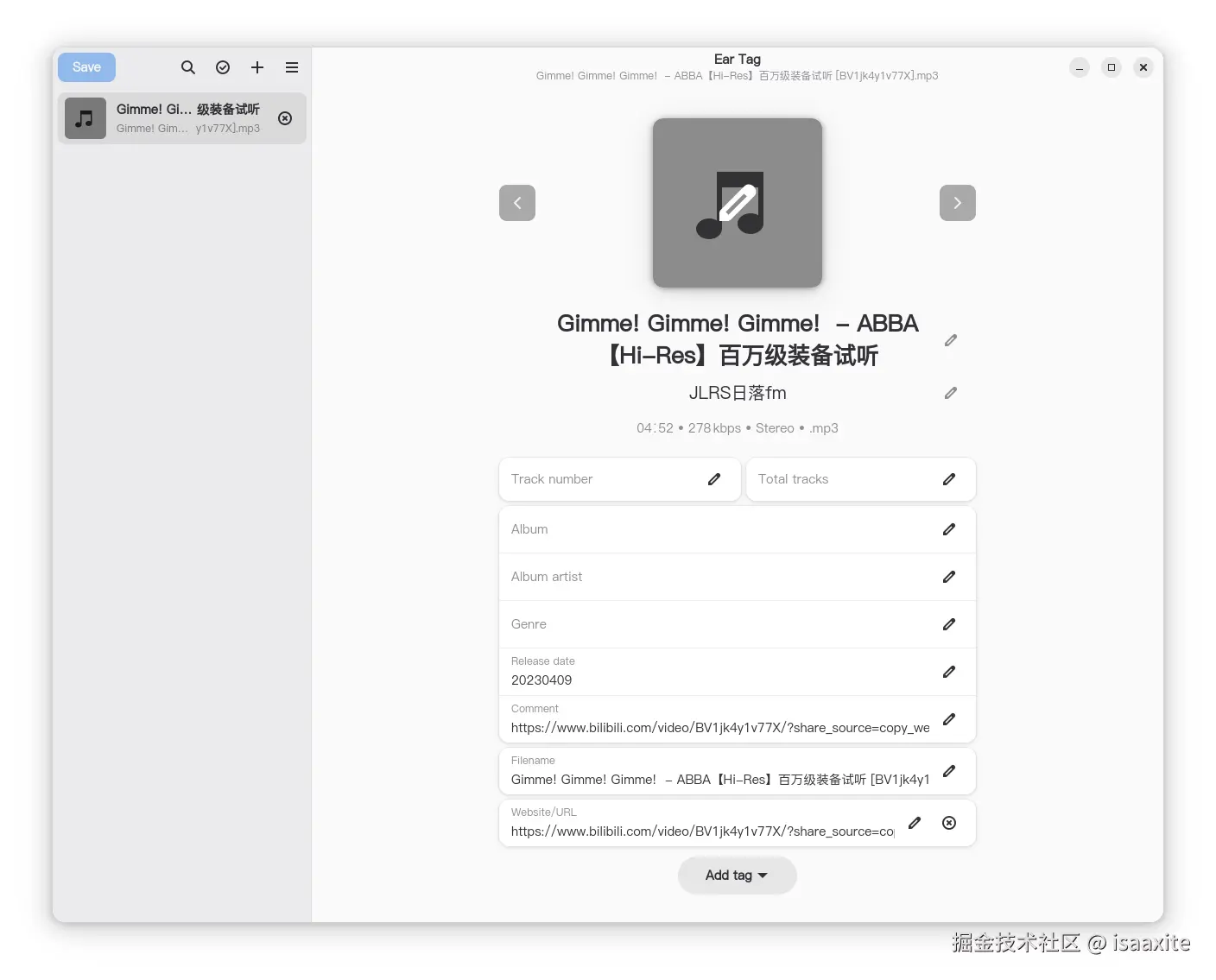
Task: Edit the Total tracks pencil icon
Action: point(949,479)
